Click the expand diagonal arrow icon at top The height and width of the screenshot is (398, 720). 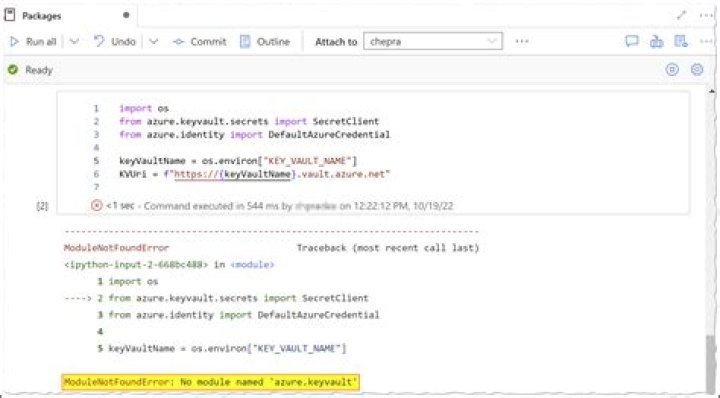(x=681, y=16)
